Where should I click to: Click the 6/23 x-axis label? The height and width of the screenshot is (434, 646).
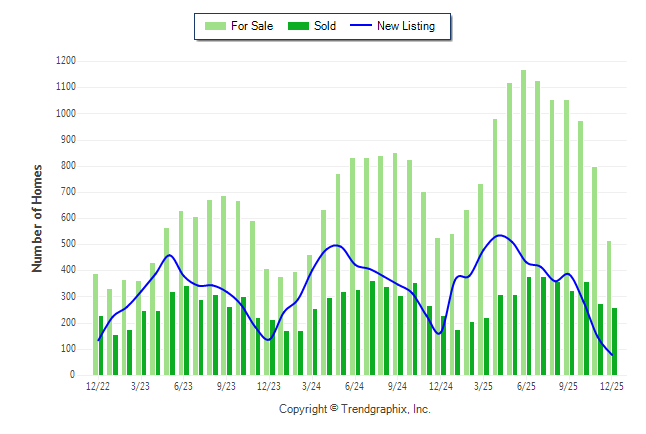pos(183,386)
